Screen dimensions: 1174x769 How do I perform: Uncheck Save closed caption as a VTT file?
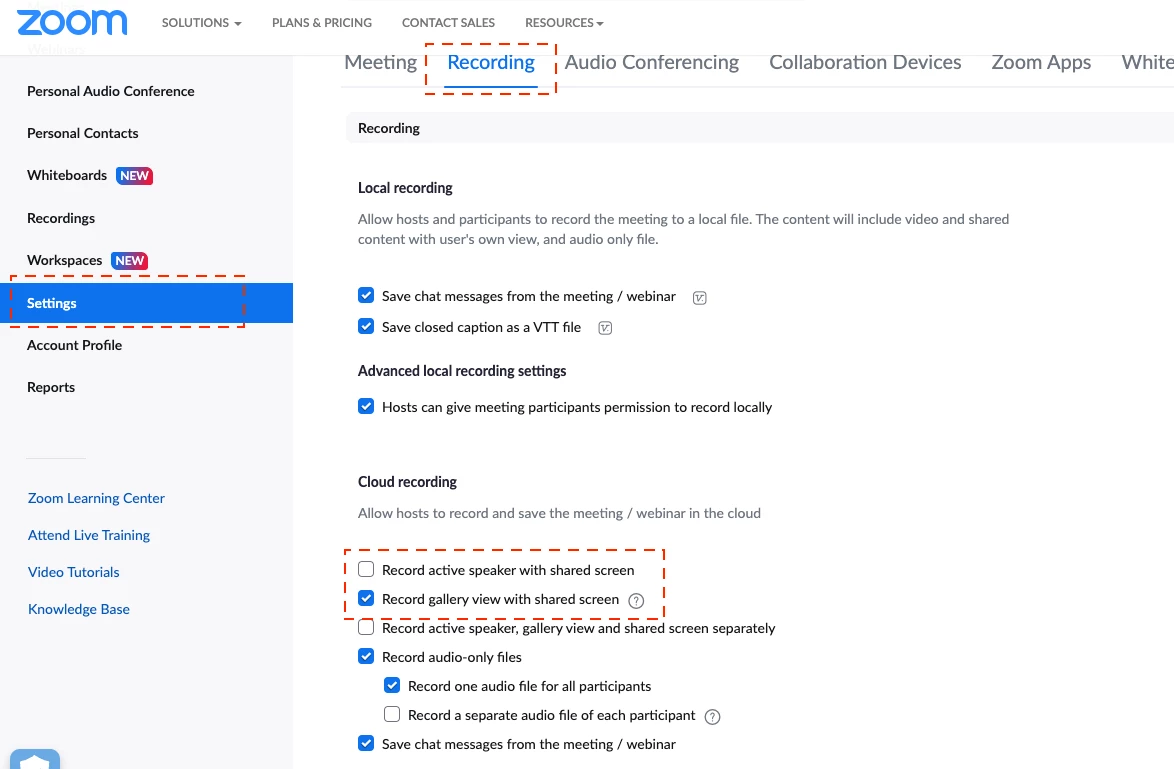pyautogui.click(x=366, y=326)
